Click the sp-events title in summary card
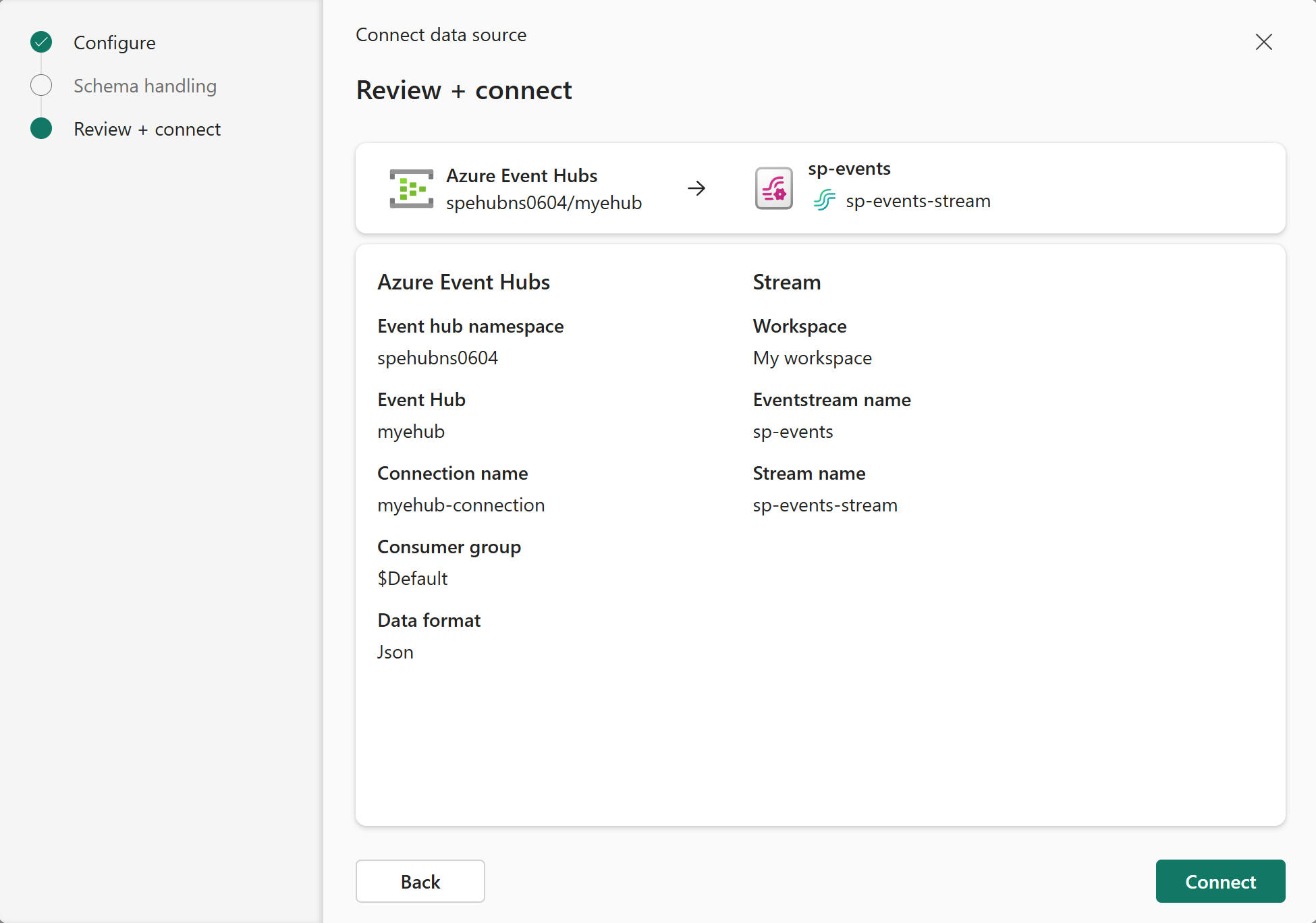The height and width of the screenshot is (923, 1316). (x=850, y=169)
